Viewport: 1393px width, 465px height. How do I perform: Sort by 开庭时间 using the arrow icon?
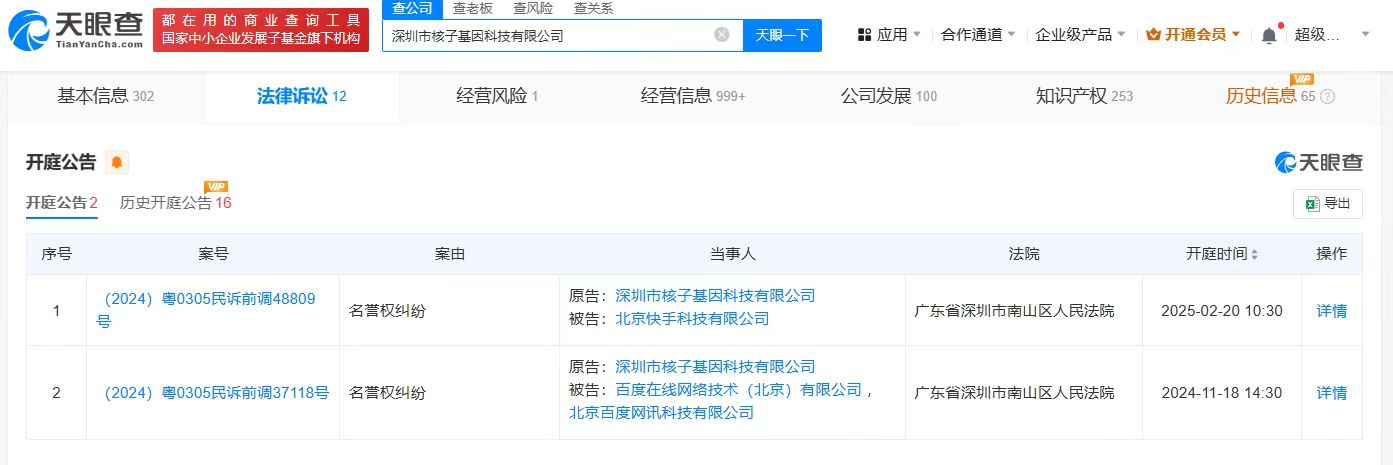[x=1254, y=255]
